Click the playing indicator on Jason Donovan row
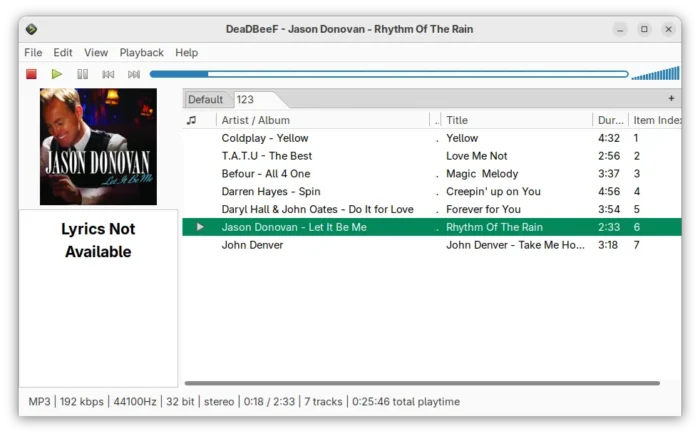 point(200,227)
